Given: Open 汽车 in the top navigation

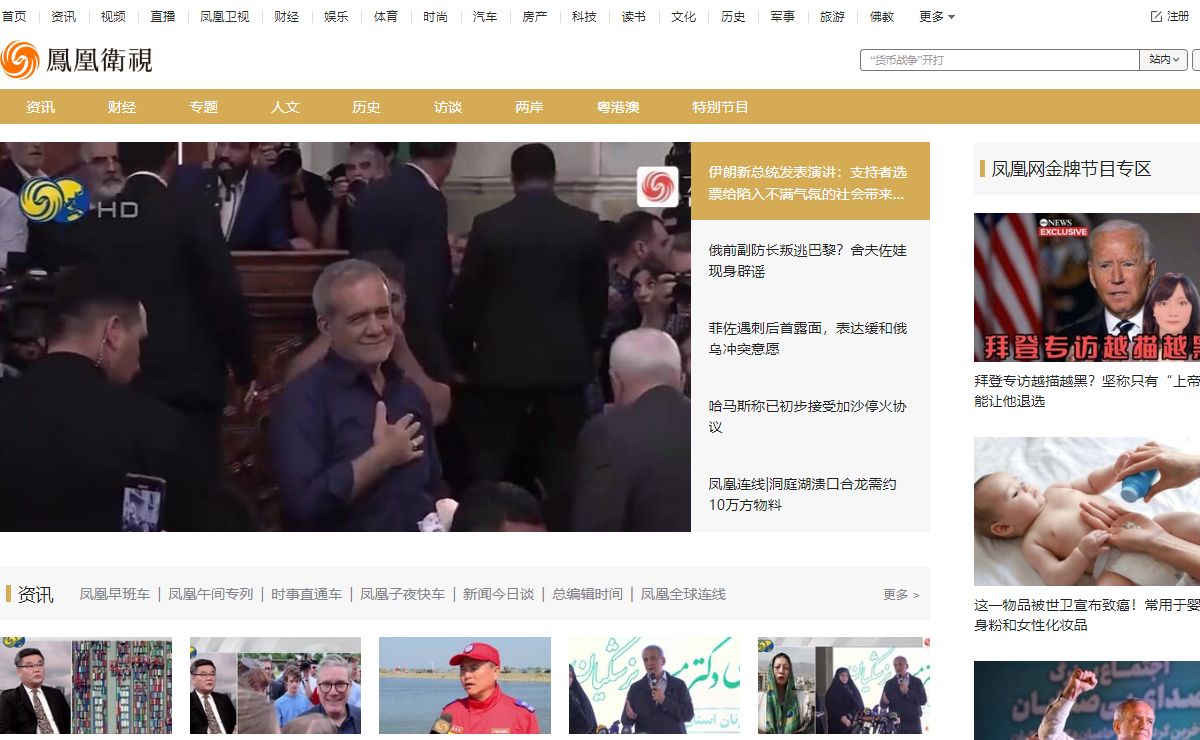Looking at the screenshot, I should click(x=485, y=16).
